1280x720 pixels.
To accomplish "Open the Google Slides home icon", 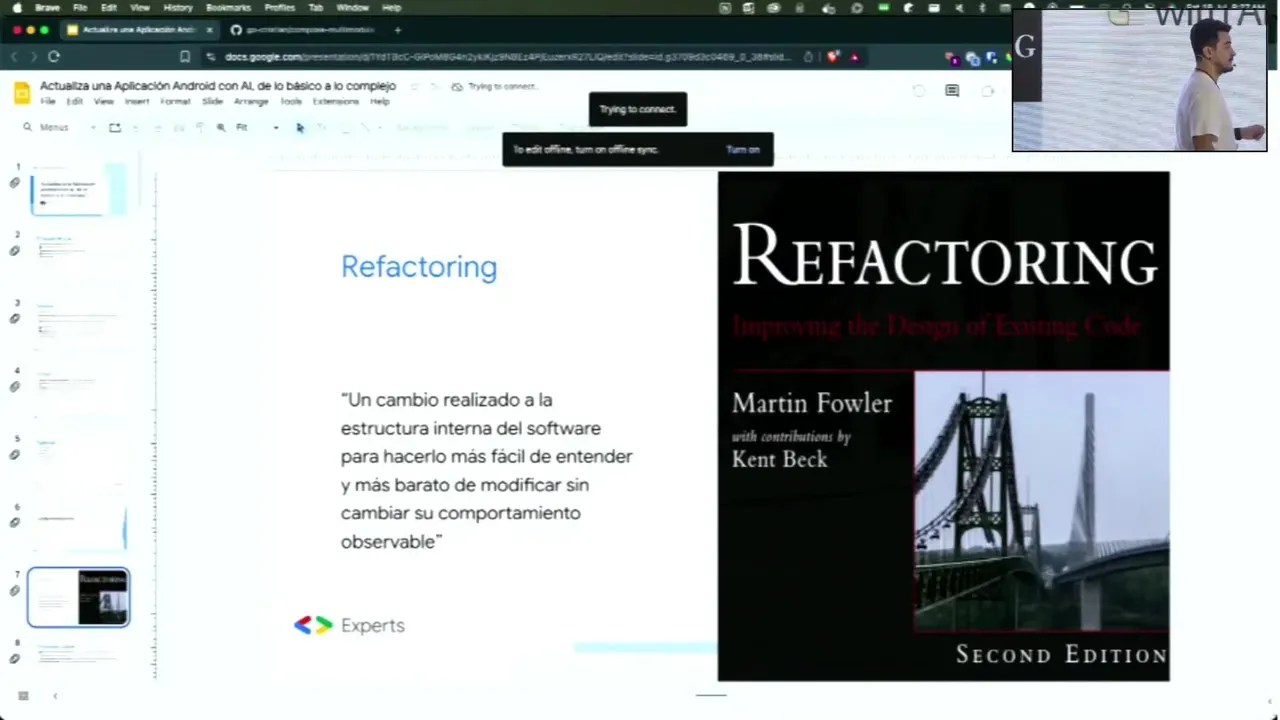I will [x=22, y=93].
